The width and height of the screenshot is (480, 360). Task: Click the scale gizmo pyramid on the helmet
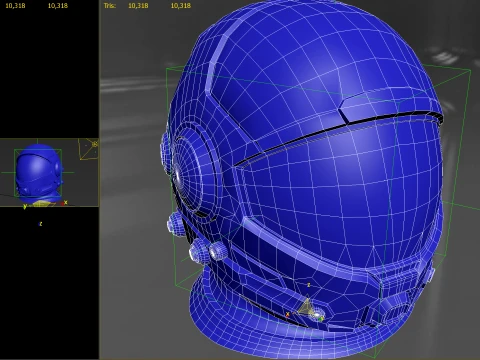pyautogui.click(x=306, y=306)
